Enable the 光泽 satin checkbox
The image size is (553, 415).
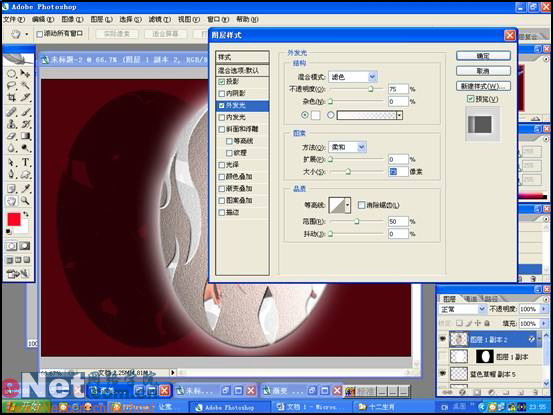[x=221, y=165]
